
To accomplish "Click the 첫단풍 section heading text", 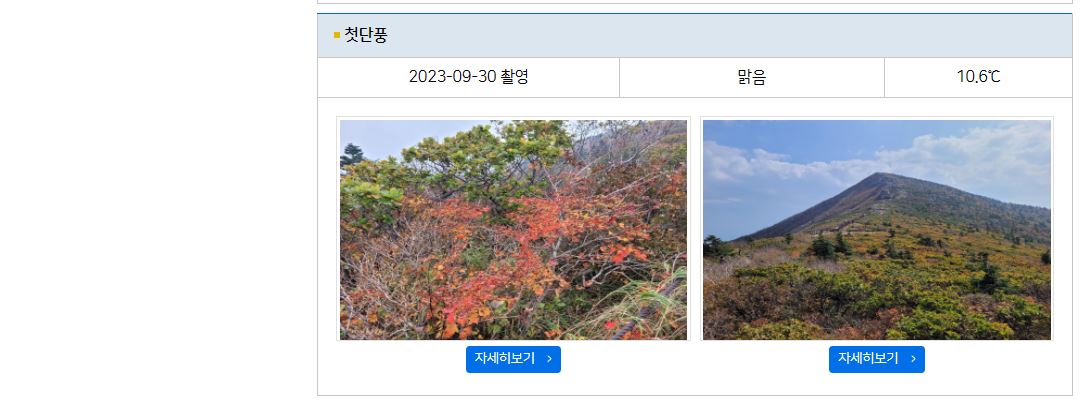I will tap(366, 35).
